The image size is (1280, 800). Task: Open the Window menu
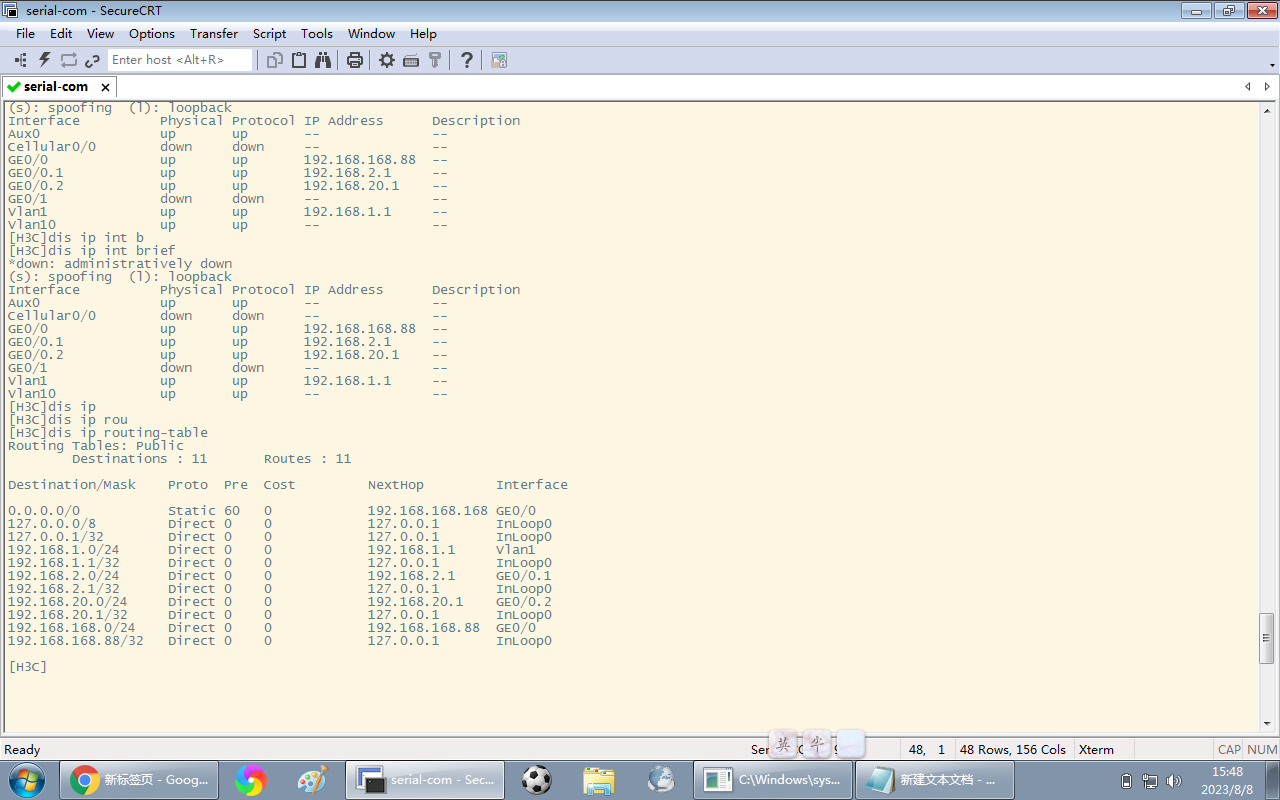pyautogui.click(x=371, y=33)
